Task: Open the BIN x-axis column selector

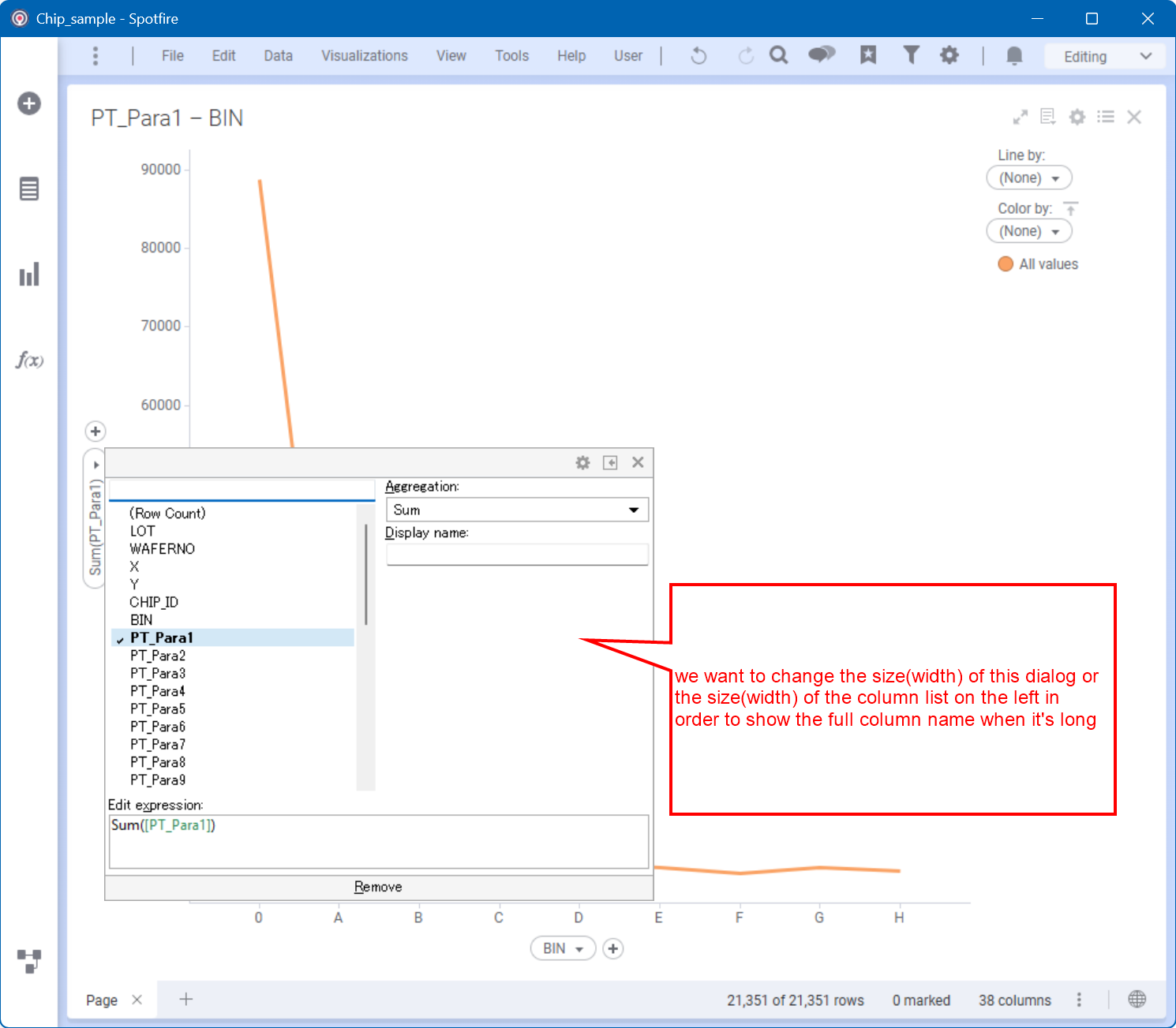Action: point(562,948)
